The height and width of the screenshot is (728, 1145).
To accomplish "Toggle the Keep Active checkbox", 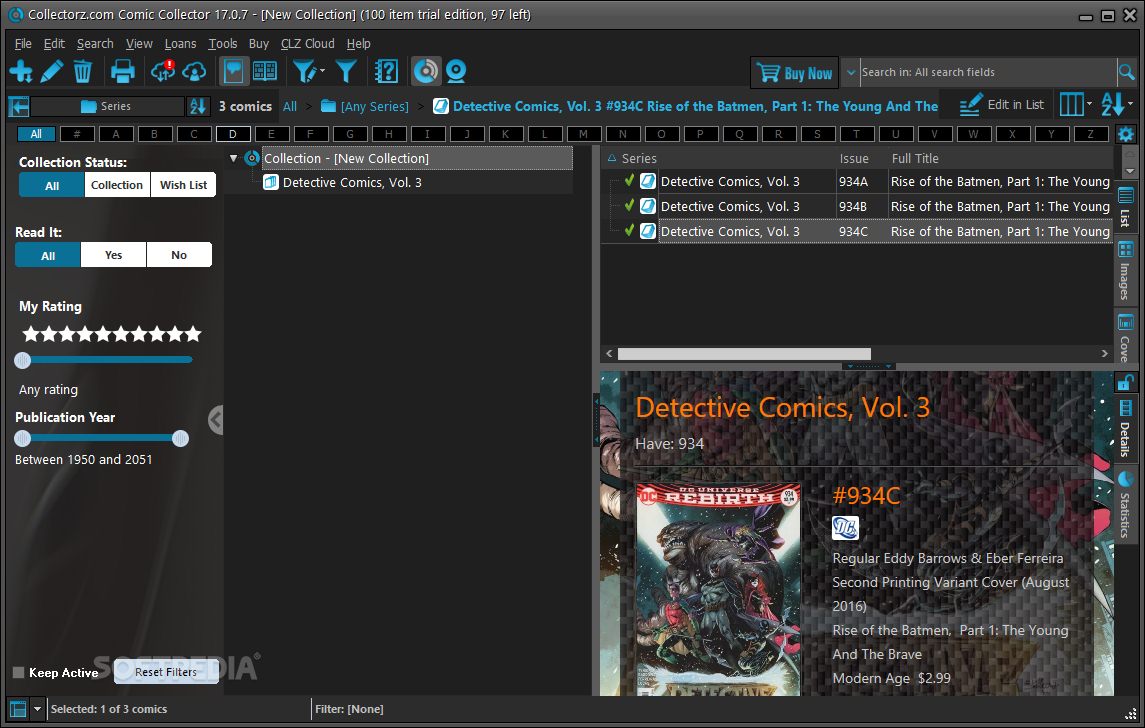I will point(19,673).
